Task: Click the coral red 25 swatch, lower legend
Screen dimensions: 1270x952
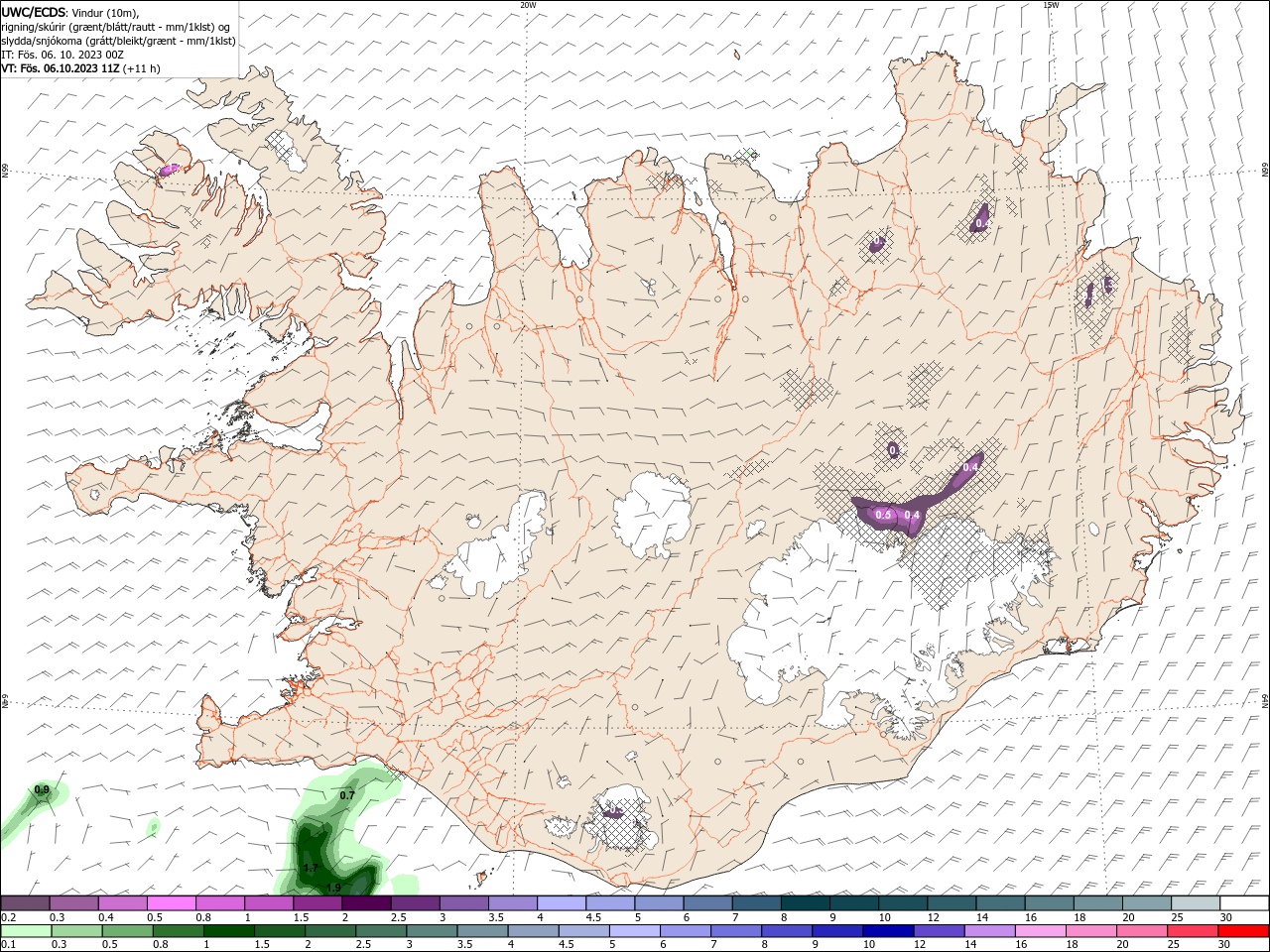Action: click(x=1192, y=931)
